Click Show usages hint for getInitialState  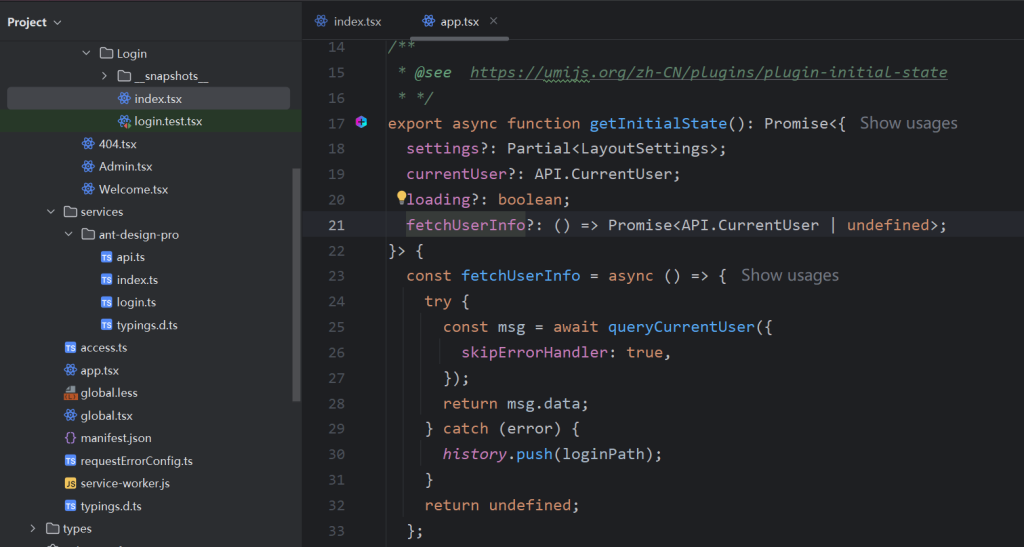[x=908, y=123]
